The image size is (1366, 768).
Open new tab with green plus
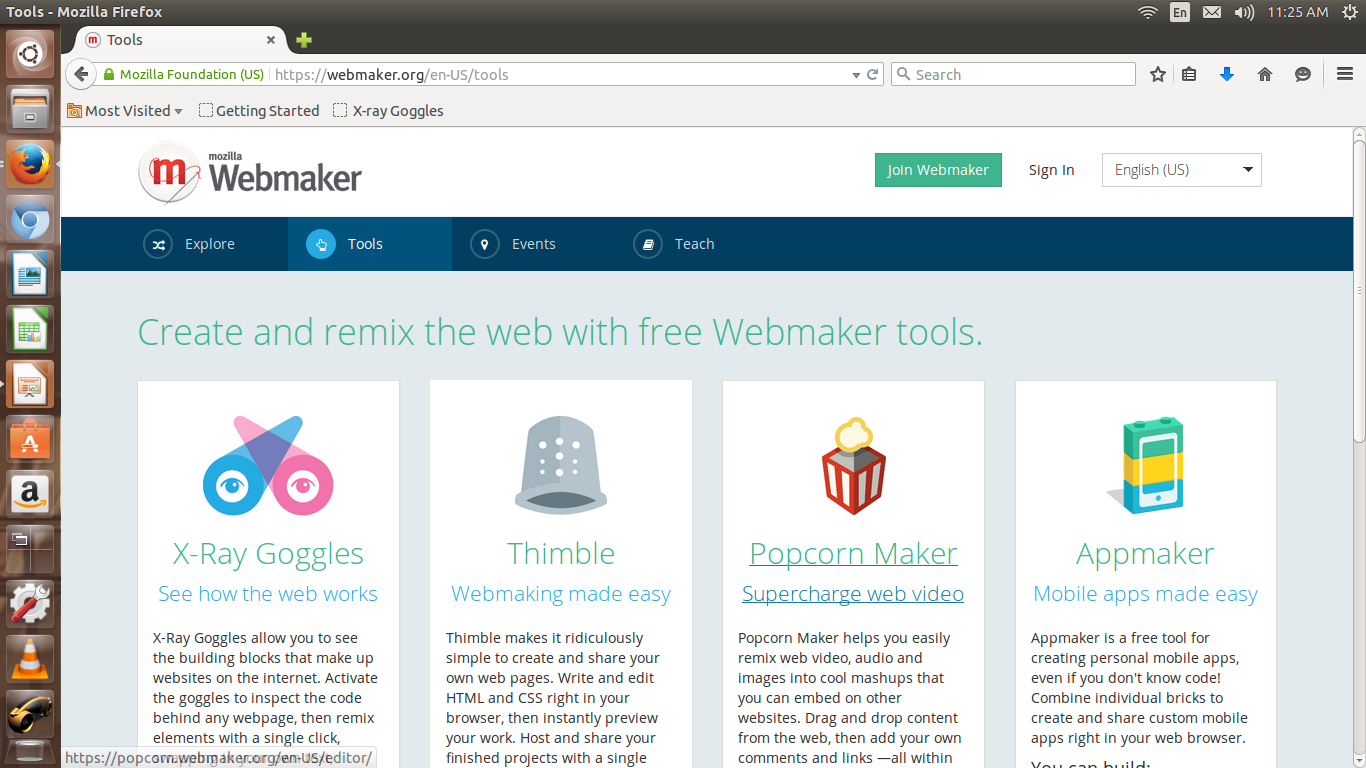(304, 40)
